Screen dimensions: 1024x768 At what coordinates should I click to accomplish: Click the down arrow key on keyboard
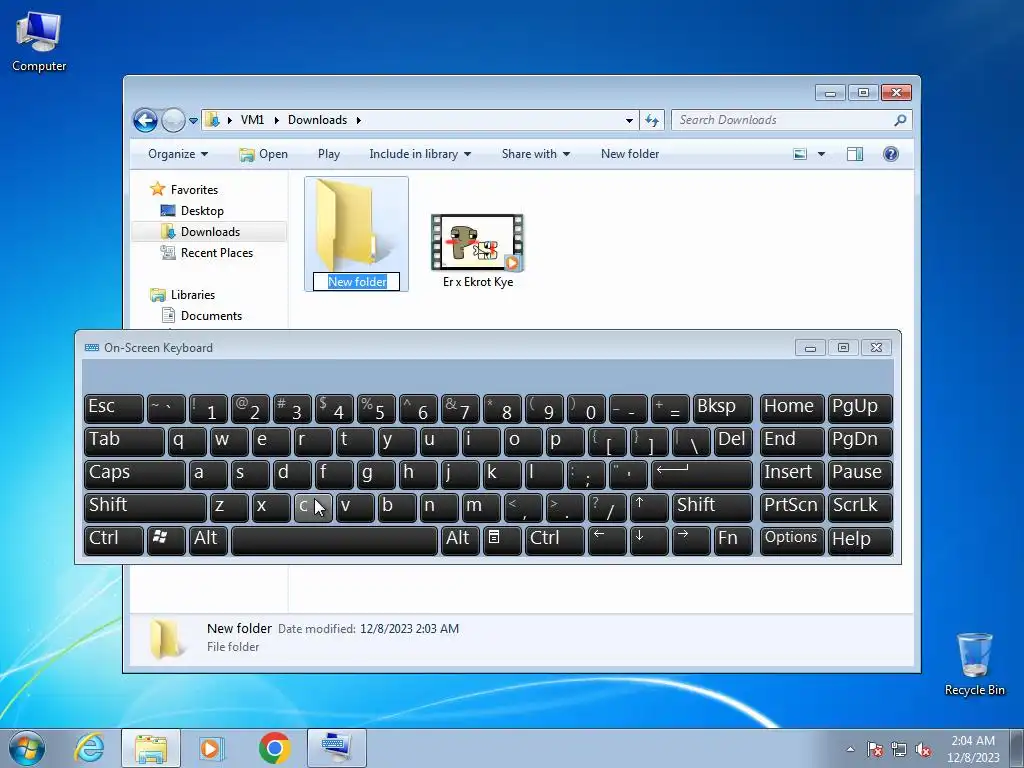[x=649, y=541]
